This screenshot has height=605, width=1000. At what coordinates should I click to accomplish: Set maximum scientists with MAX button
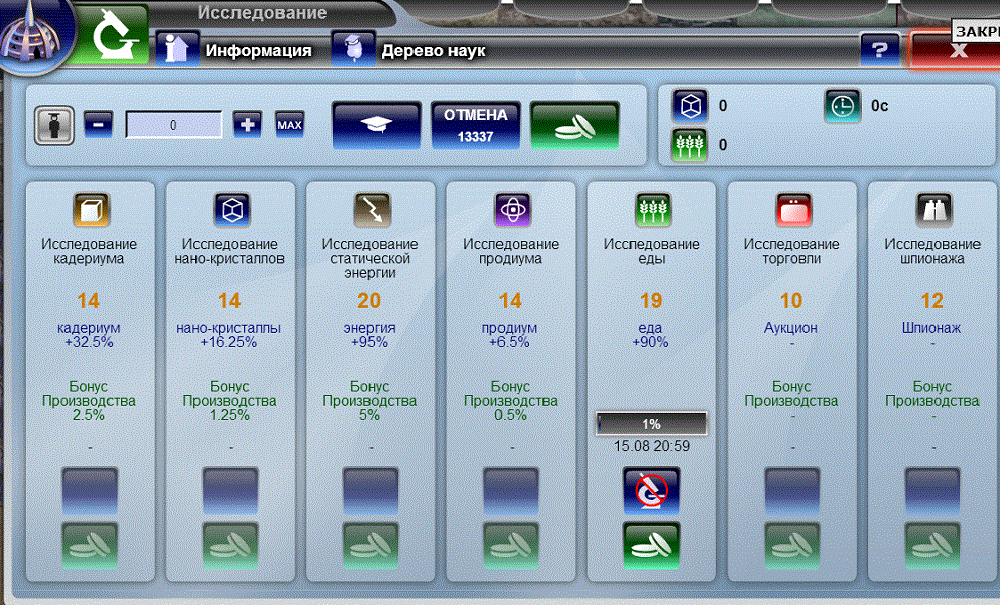(289, 125)
